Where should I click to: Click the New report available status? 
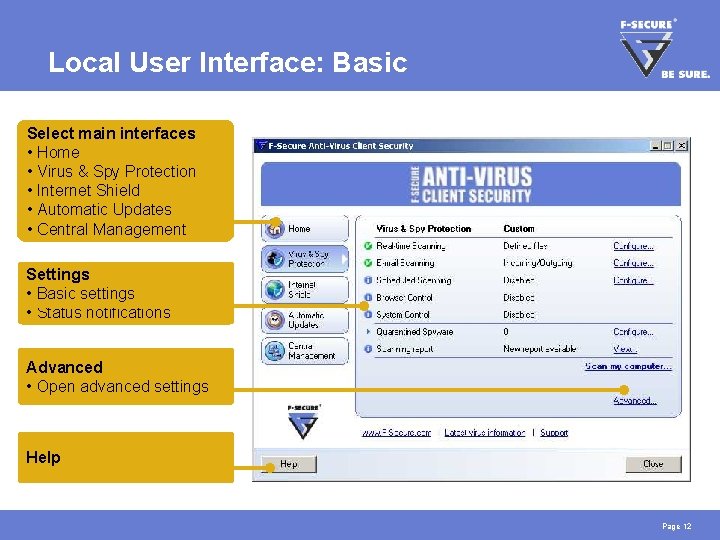(540, 349)
